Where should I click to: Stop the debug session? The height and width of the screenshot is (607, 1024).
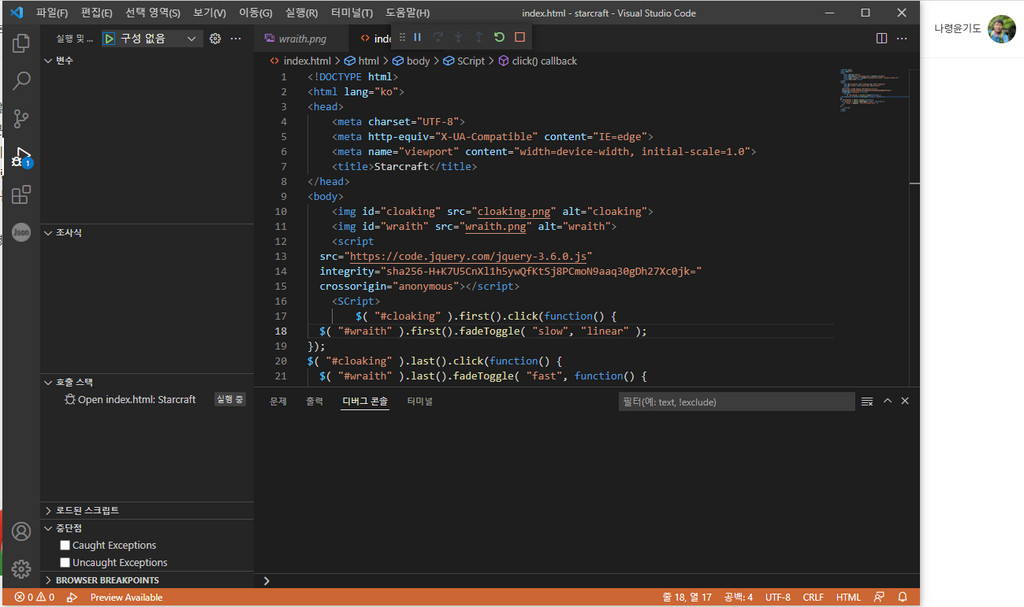[x=520, y=38]
